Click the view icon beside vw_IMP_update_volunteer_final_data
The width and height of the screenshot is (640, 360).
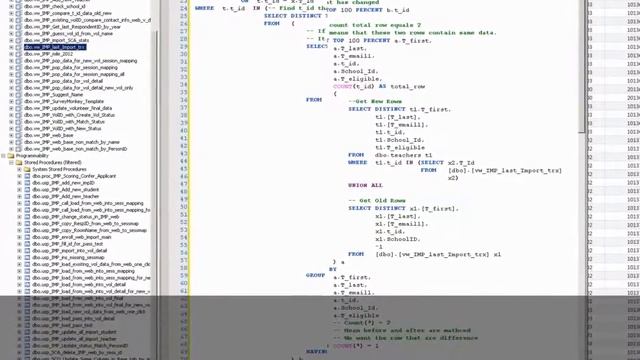[x=18, y=109]
